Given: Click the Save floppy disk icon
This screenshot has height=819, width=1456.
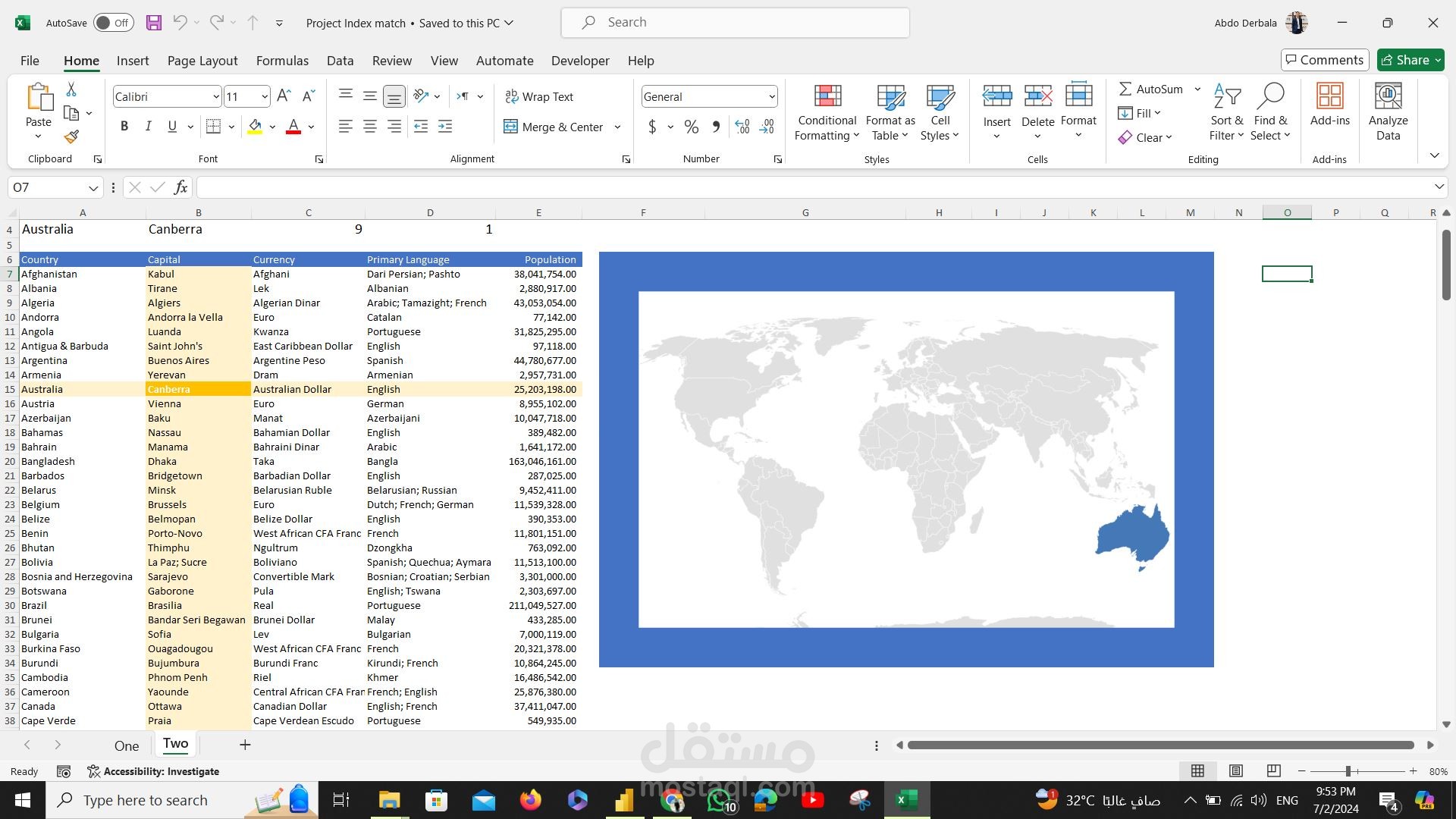Looking at the screenshot, I should pos(154,23).
